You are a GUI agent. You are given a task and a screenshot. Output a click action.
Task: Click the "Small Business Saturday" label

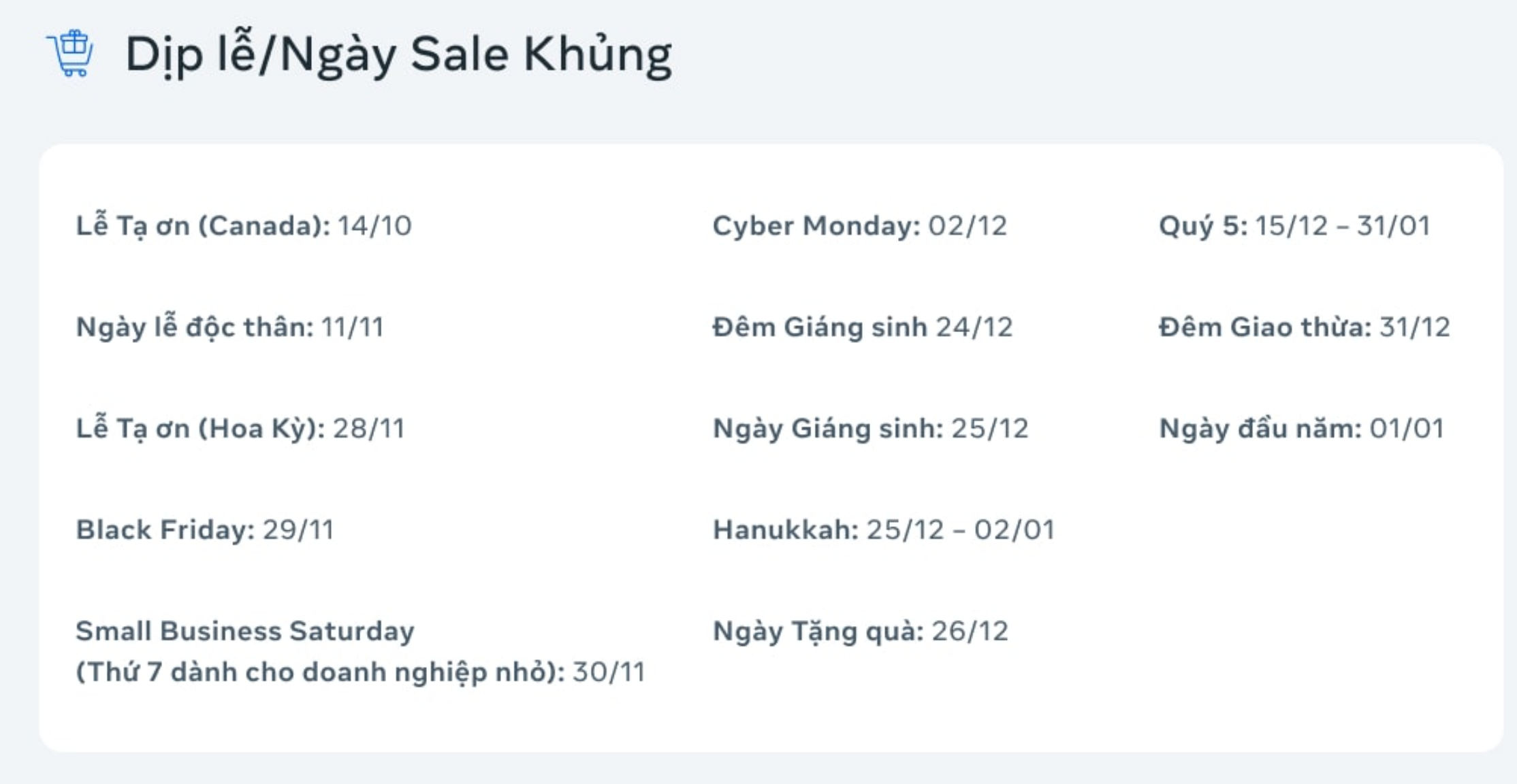[x=244, y=632]
